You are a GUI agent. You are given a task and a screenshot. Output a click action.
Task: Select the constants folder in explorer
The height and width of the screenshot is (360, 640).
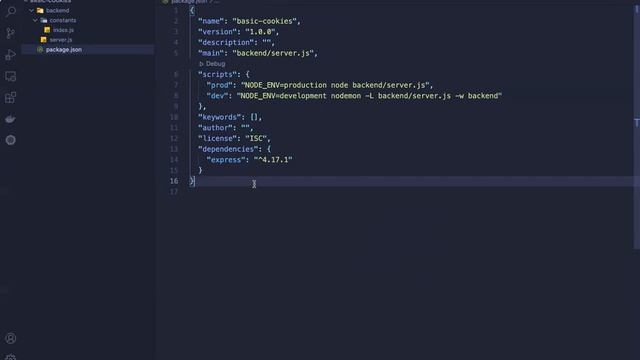[x=63, y=20]
